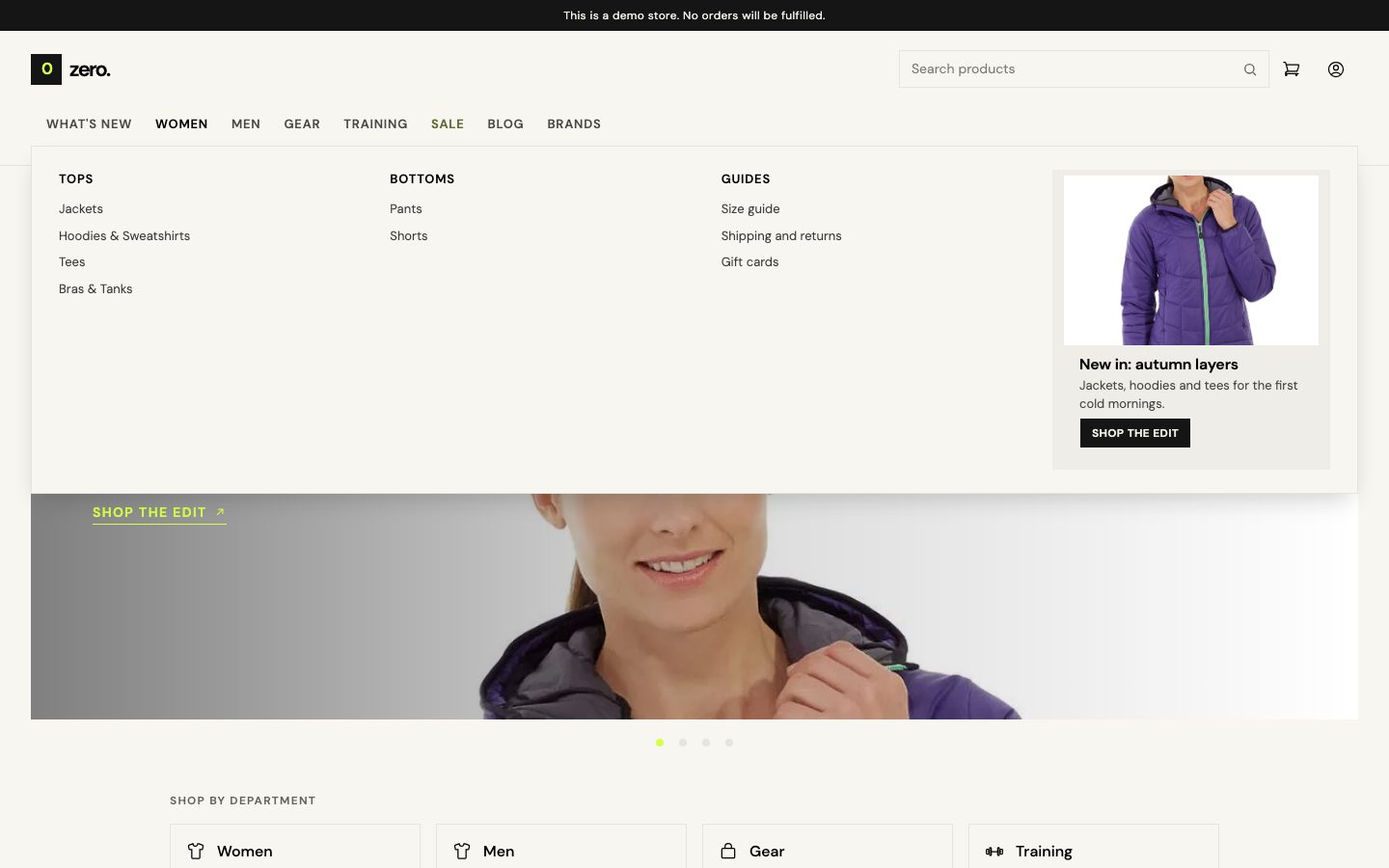The width and height of the screenshot is (1389, 868).
Task: Go to the Sale section
Action: pos(448,123)
